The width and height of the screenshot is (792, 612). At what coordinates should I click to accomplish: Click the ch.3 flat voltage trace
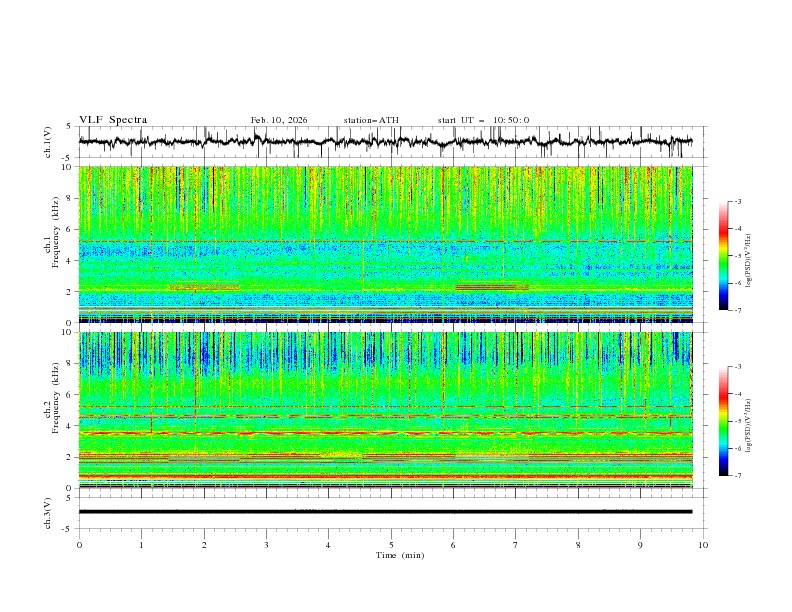point(385,512)
